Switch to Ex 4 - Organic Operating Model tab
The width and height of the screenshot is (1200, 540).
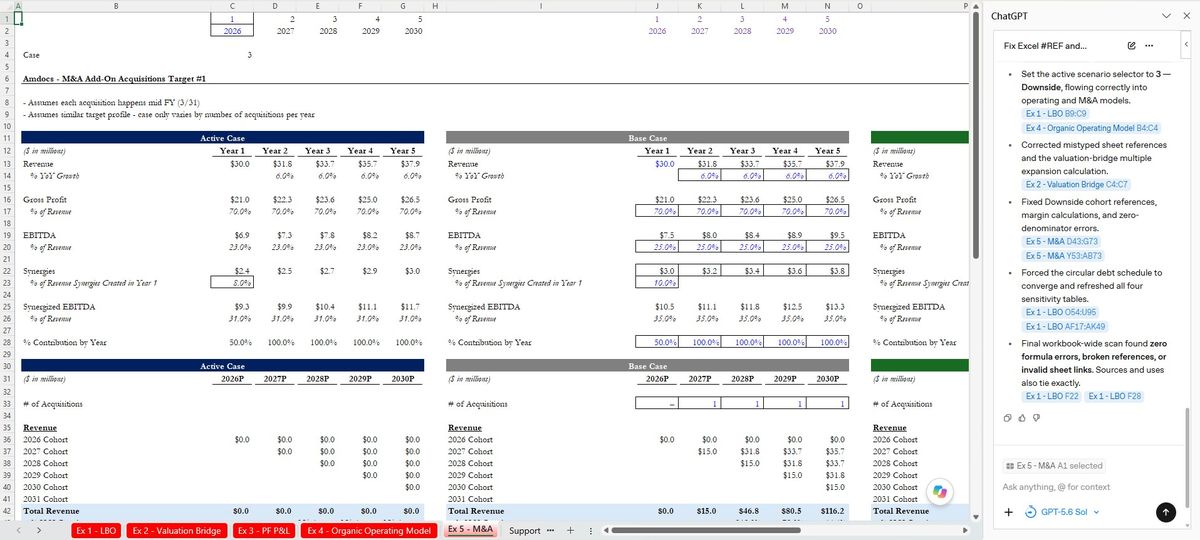point(368,531)
